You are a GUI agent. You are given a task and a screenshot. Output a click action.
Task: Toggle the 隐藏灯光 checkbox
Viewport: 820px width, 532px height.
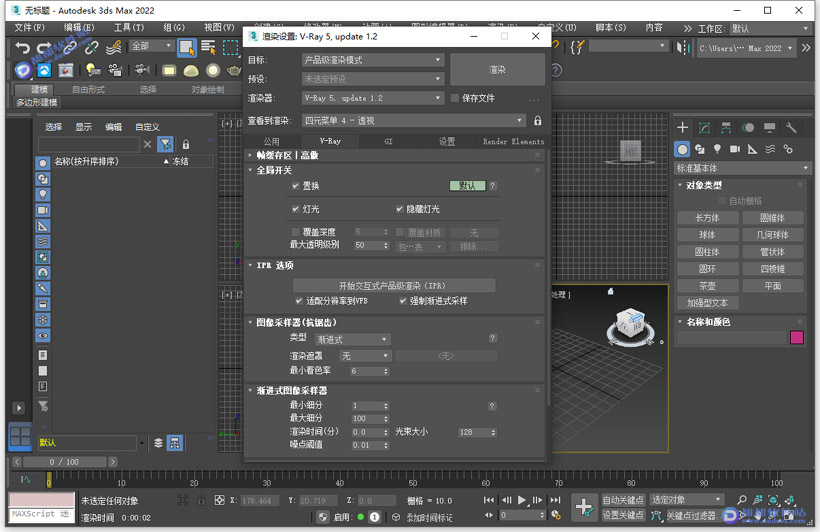400,209
